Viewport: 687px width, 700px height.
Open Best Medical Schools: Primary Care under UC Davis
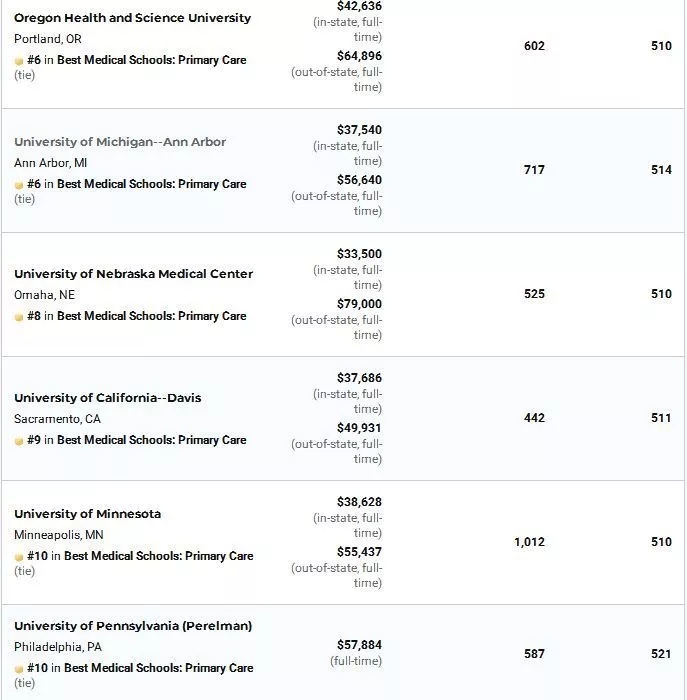pos(152,440)
